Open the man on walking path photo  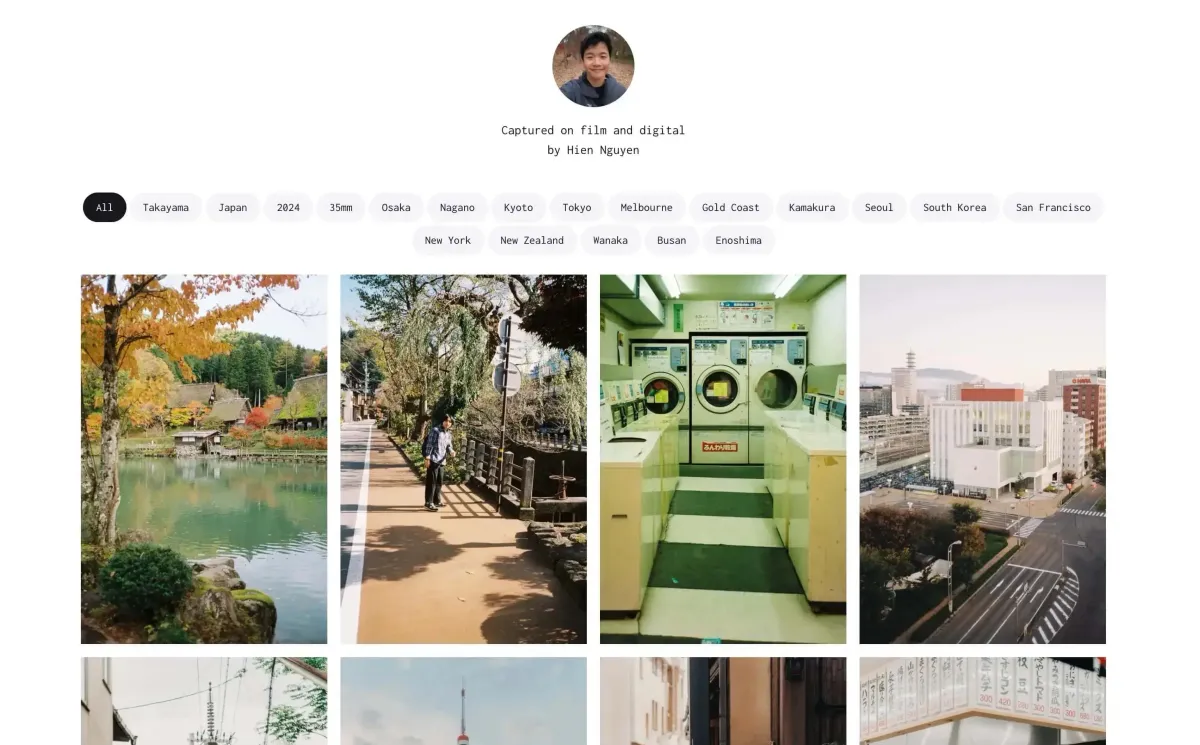(463, 459)
